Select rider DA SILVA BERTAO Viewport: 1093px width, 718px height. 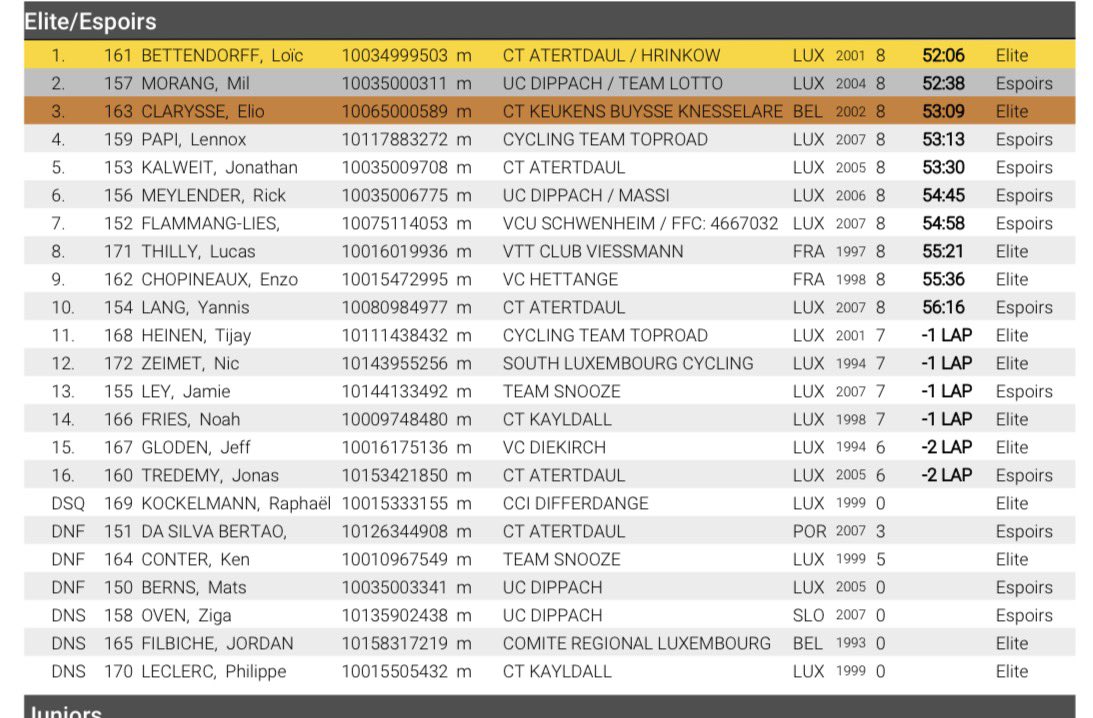(213, 531)
